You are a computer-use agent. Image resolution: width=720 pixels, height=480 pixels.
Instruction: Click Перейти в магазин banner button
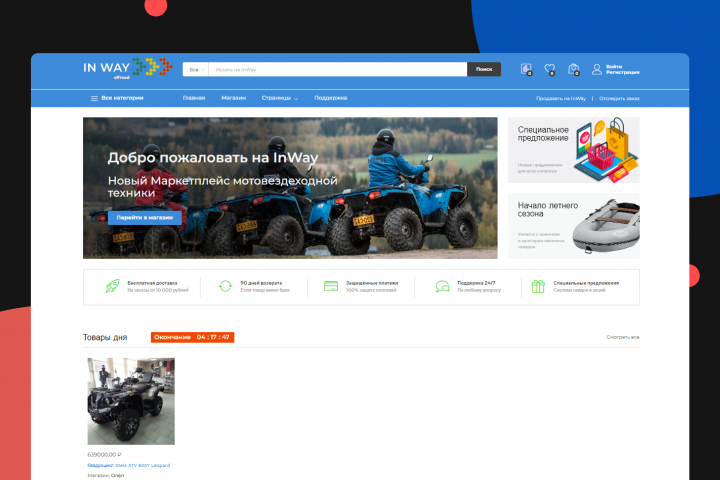tap(145, 218)
